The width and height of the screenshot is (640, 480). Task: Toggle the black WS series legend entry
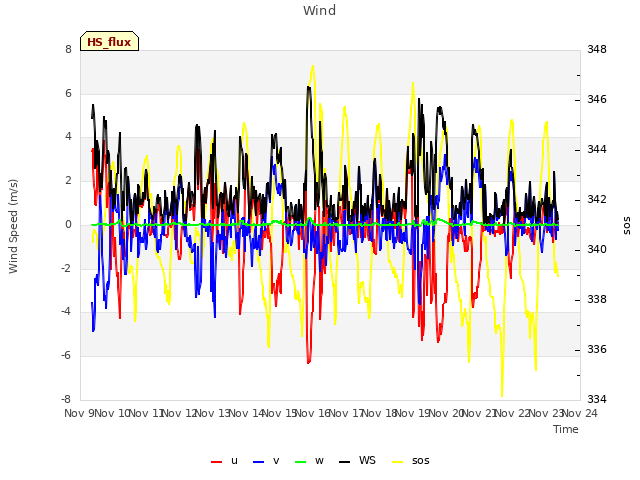(x=357, y=461)
